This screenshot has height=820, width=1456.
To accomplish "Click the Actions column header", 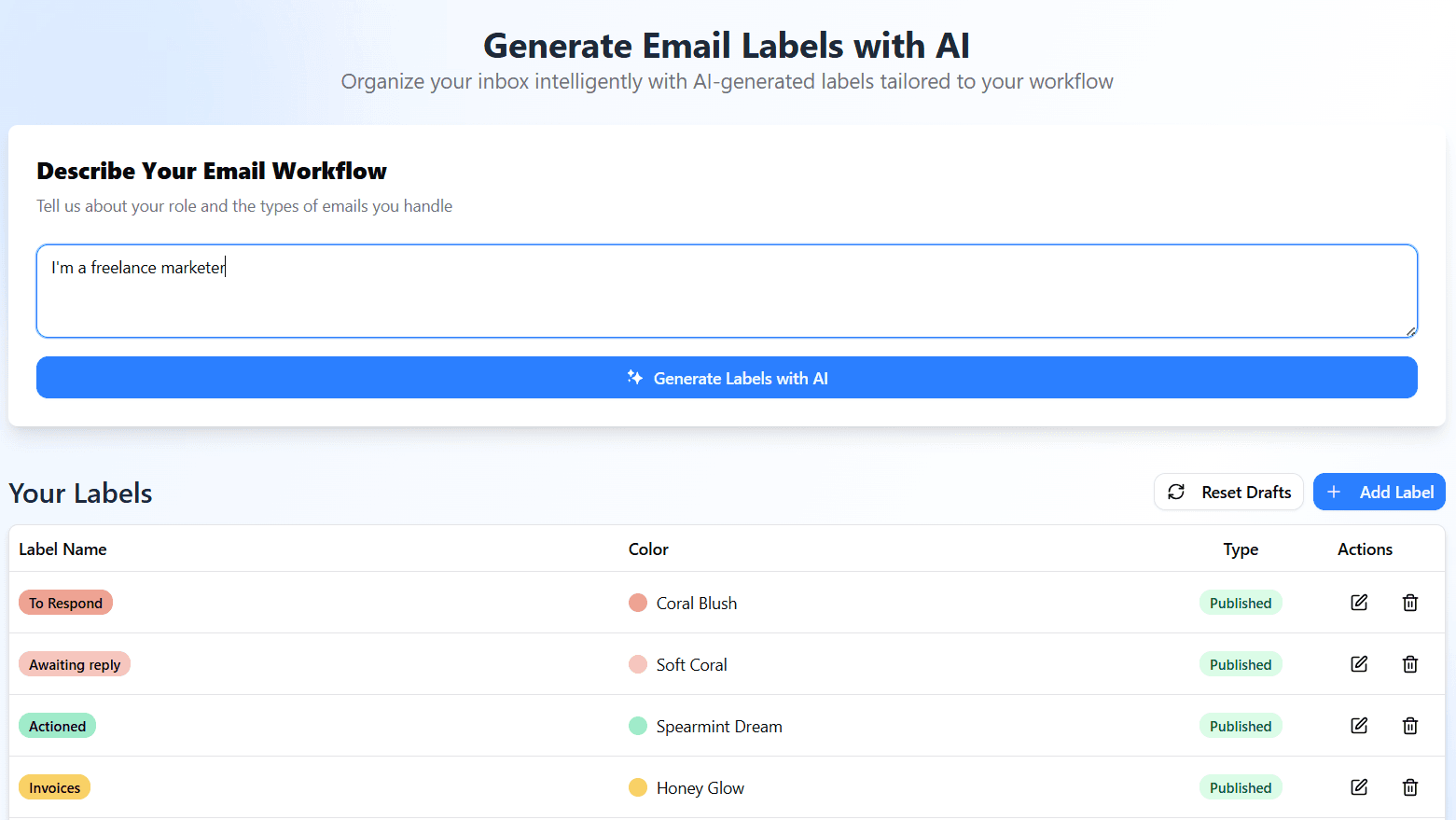I will pyautogui.click(x=1365, y=549).
